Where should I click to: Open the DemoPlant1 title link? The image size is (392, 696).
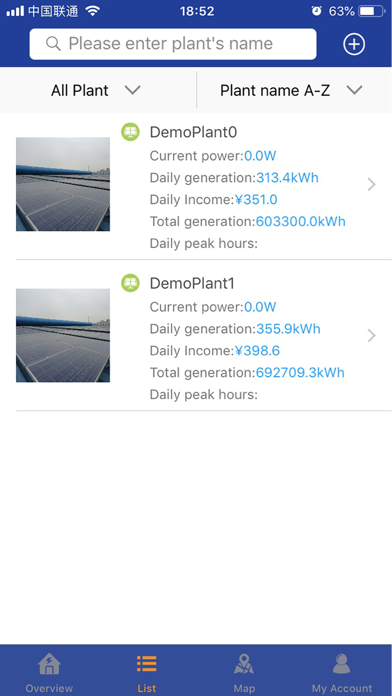point(192,283)
